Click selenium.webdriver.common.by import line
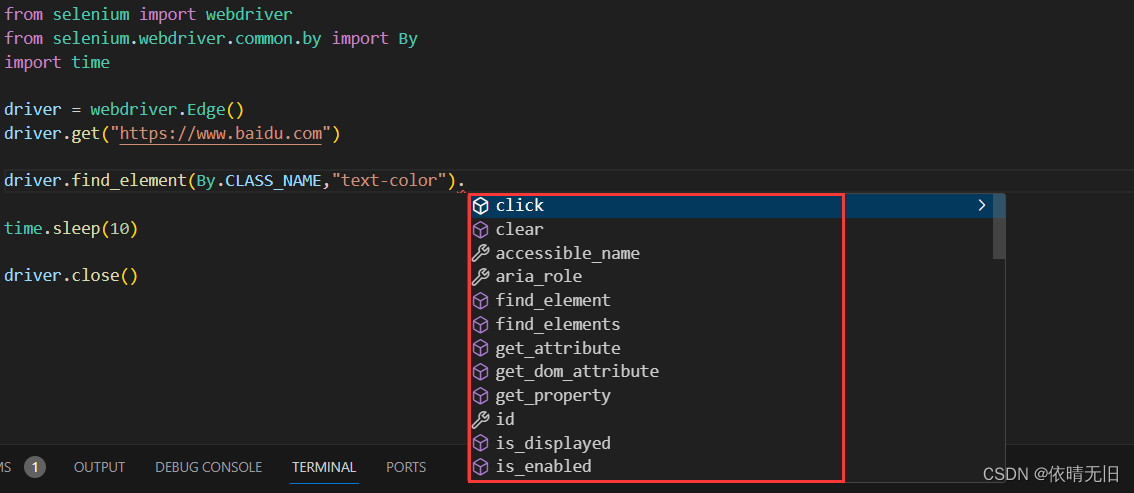1134x493 pixels. point(210,38)
